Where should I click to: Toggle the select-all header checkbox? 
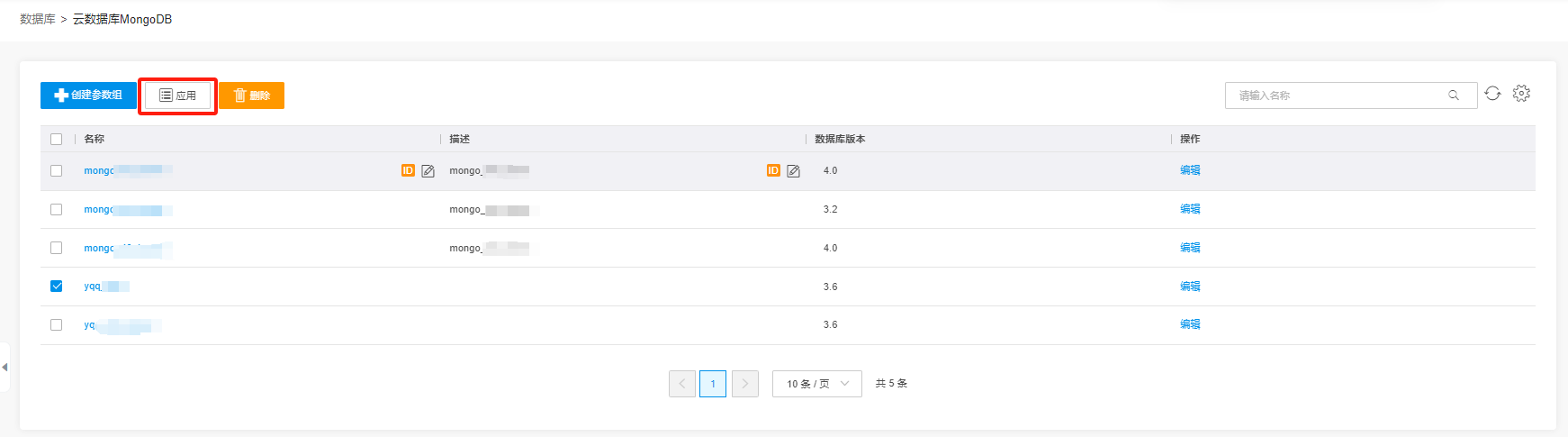(57, 139)
